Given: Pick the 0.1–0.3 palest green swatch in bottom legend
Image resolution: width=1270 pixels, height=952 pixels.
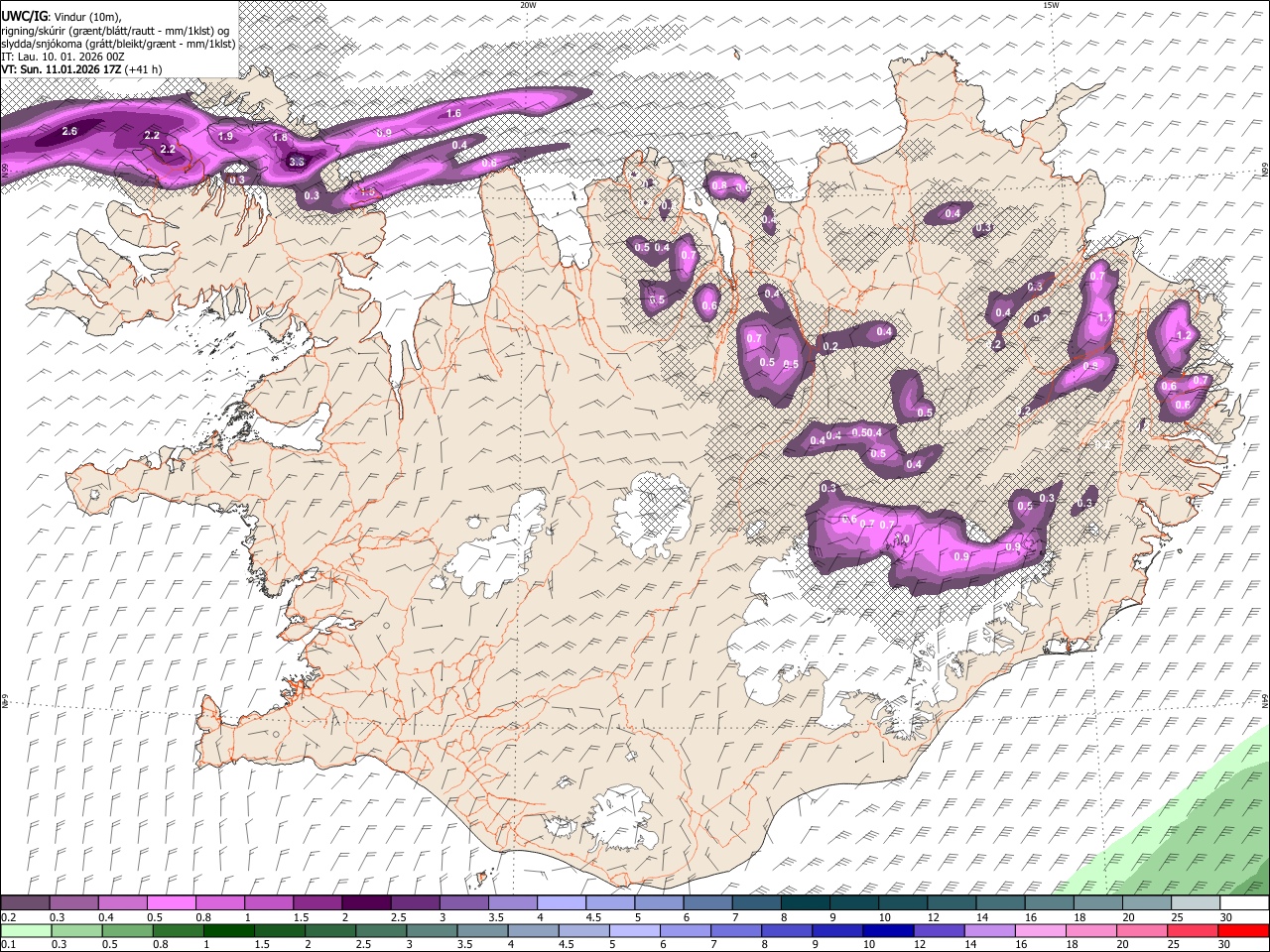Looking at the screenshot, I should pos(25,930).
